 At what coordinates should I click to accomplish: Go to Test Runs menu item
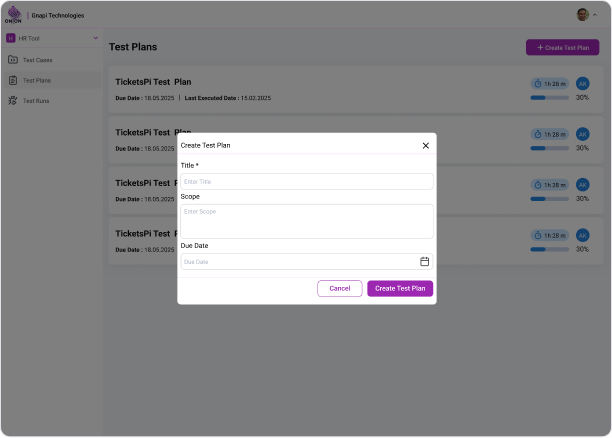click(x=36, y=101)
